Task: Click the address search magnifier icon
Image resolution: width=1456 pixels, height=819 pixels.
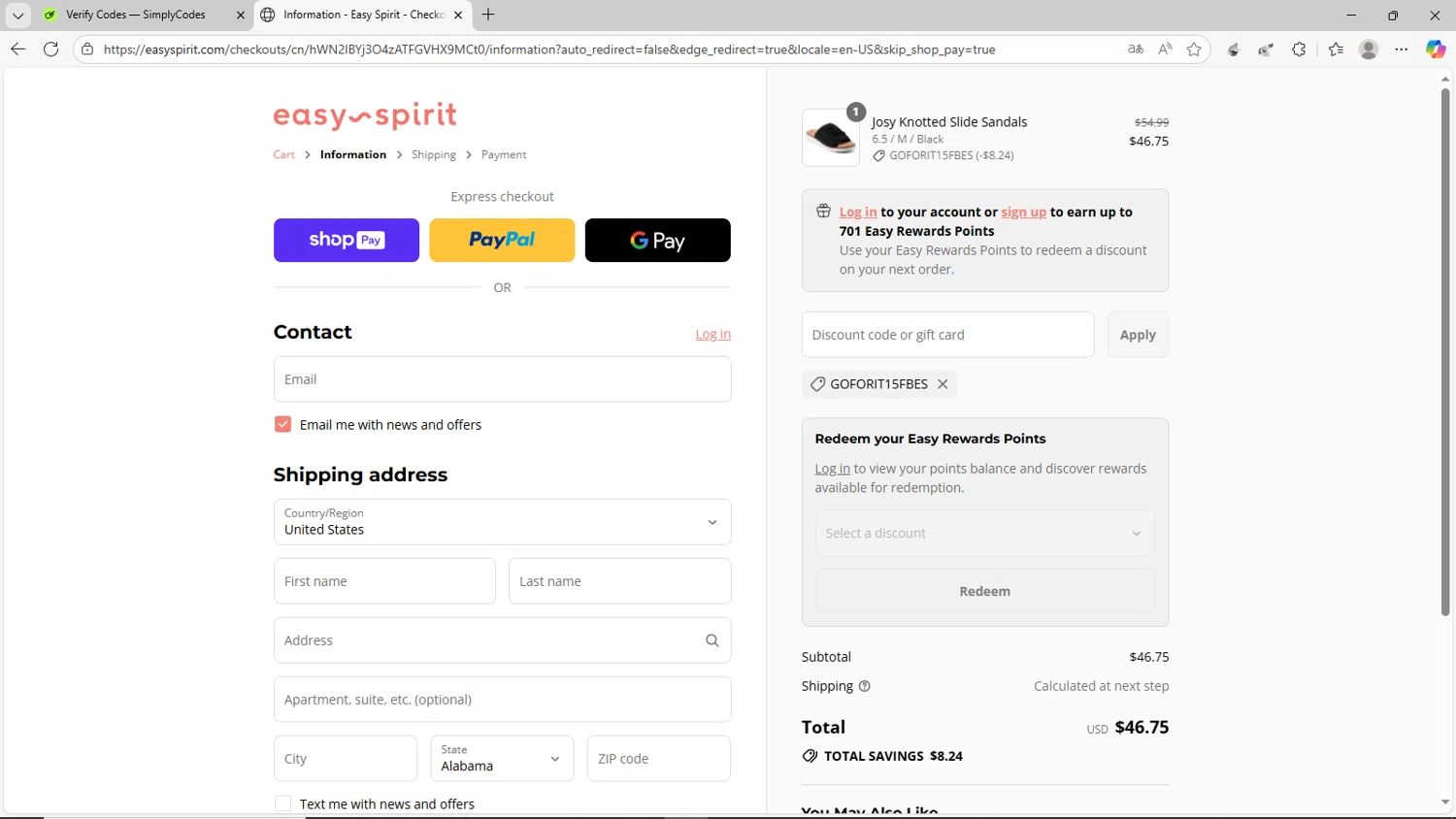Action: pyautogui.click(x=712, y=640)
